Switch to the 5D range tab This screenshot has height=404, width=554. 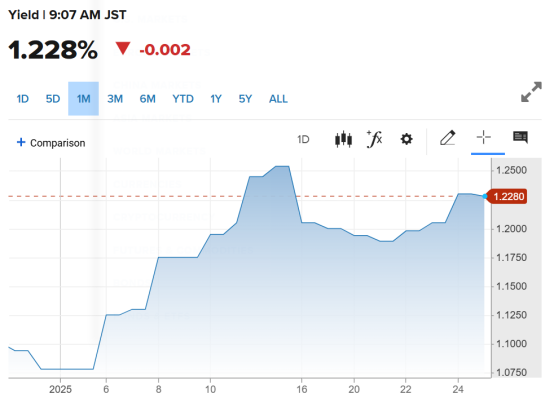point(53,99)
